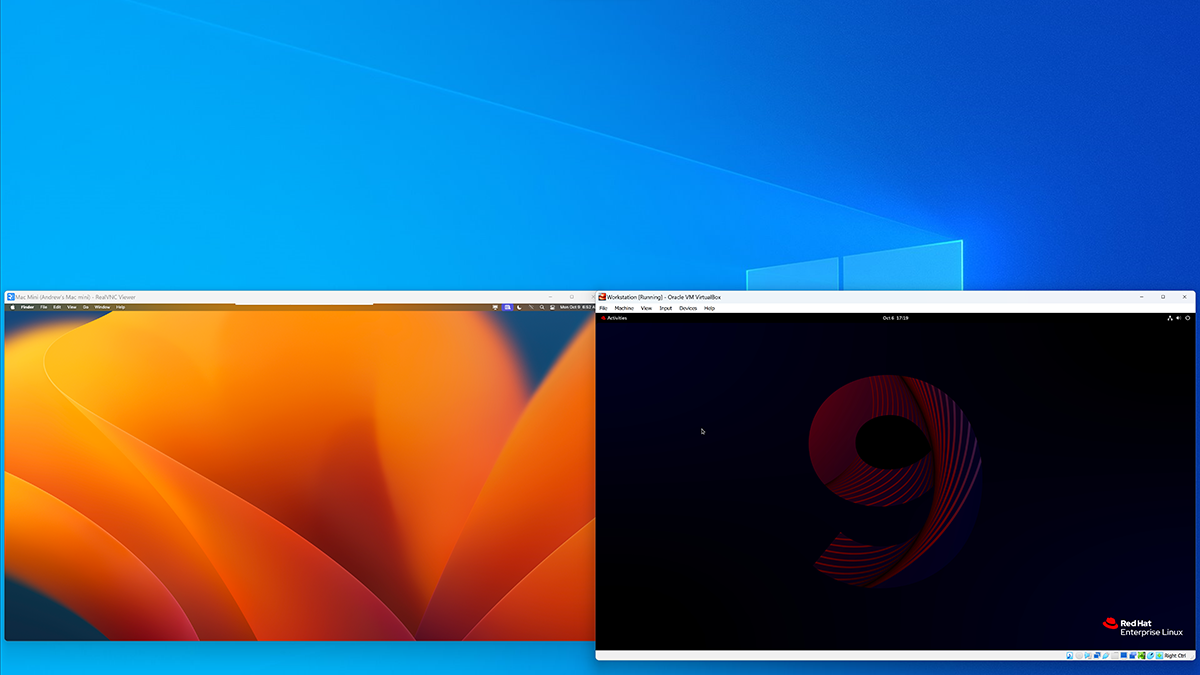Screen dimensions: 1200x675
Task: Click the VirtualBox icon in Workstation title bar
Action: tap(602, 297)
